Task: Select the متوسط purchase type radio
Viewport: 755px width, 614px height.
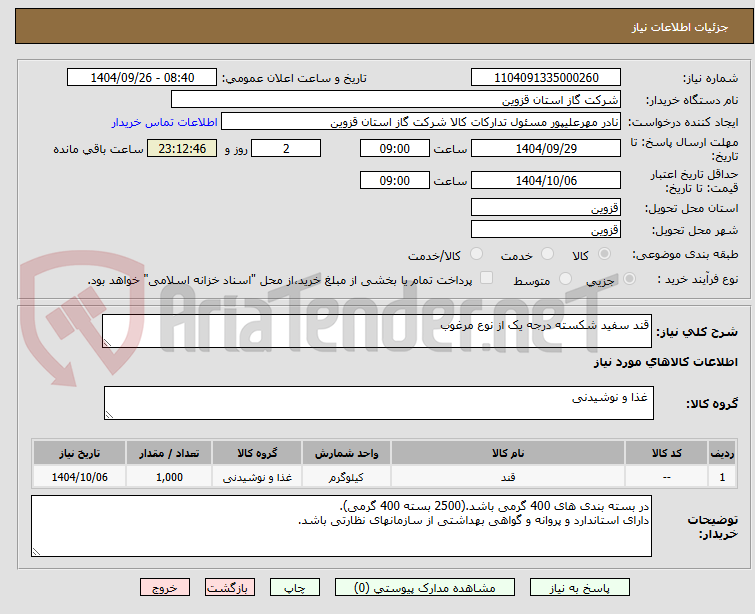Action: click(x=565, y=279)
